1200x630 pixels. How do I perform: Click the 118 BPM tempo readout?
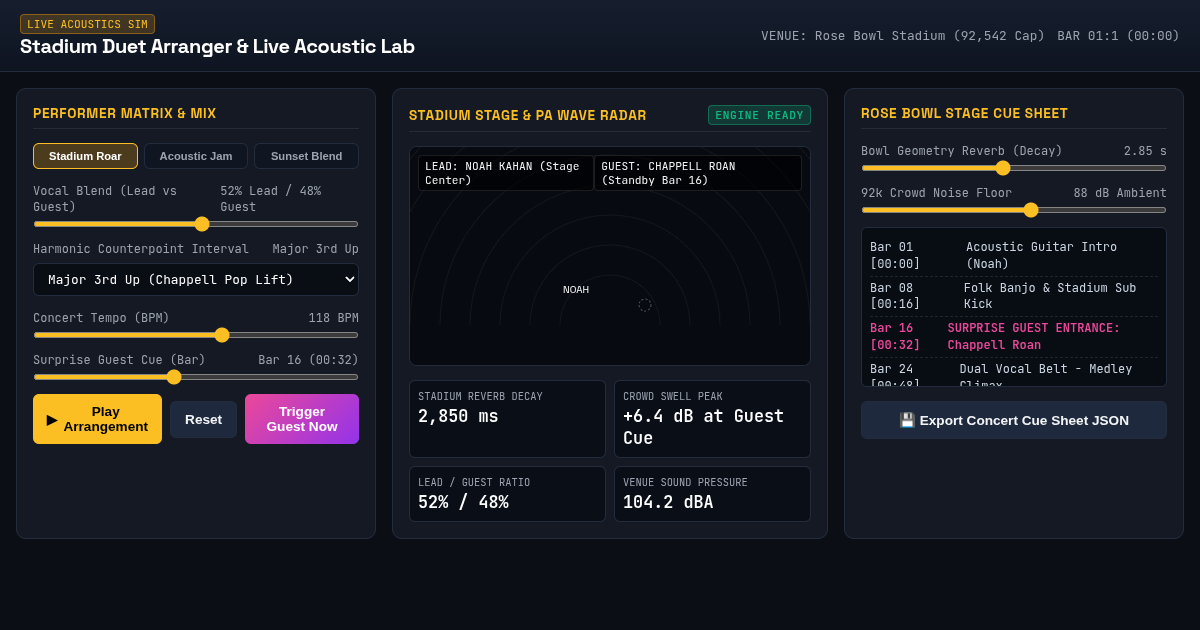(x=333, y=318)
